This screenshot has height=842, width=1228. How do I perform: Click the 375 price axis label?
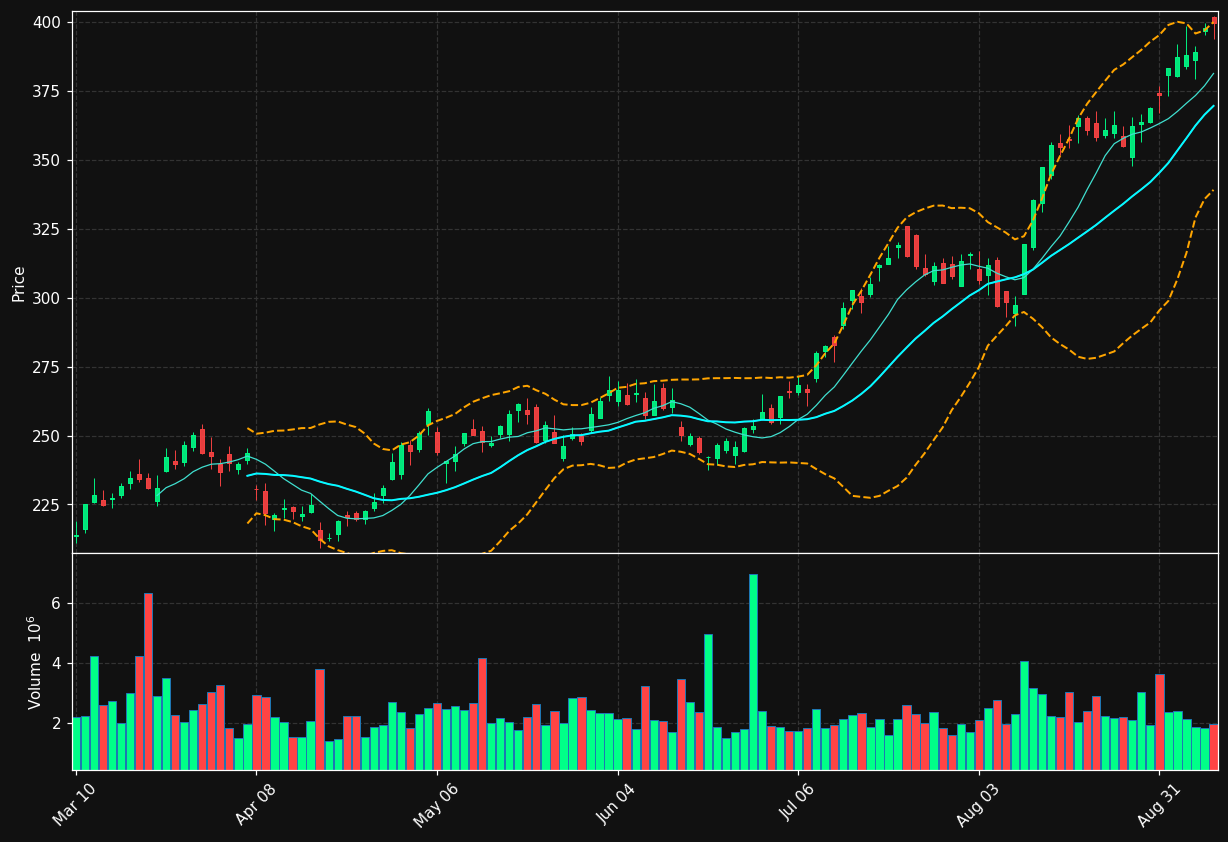[x=46, y=92]
